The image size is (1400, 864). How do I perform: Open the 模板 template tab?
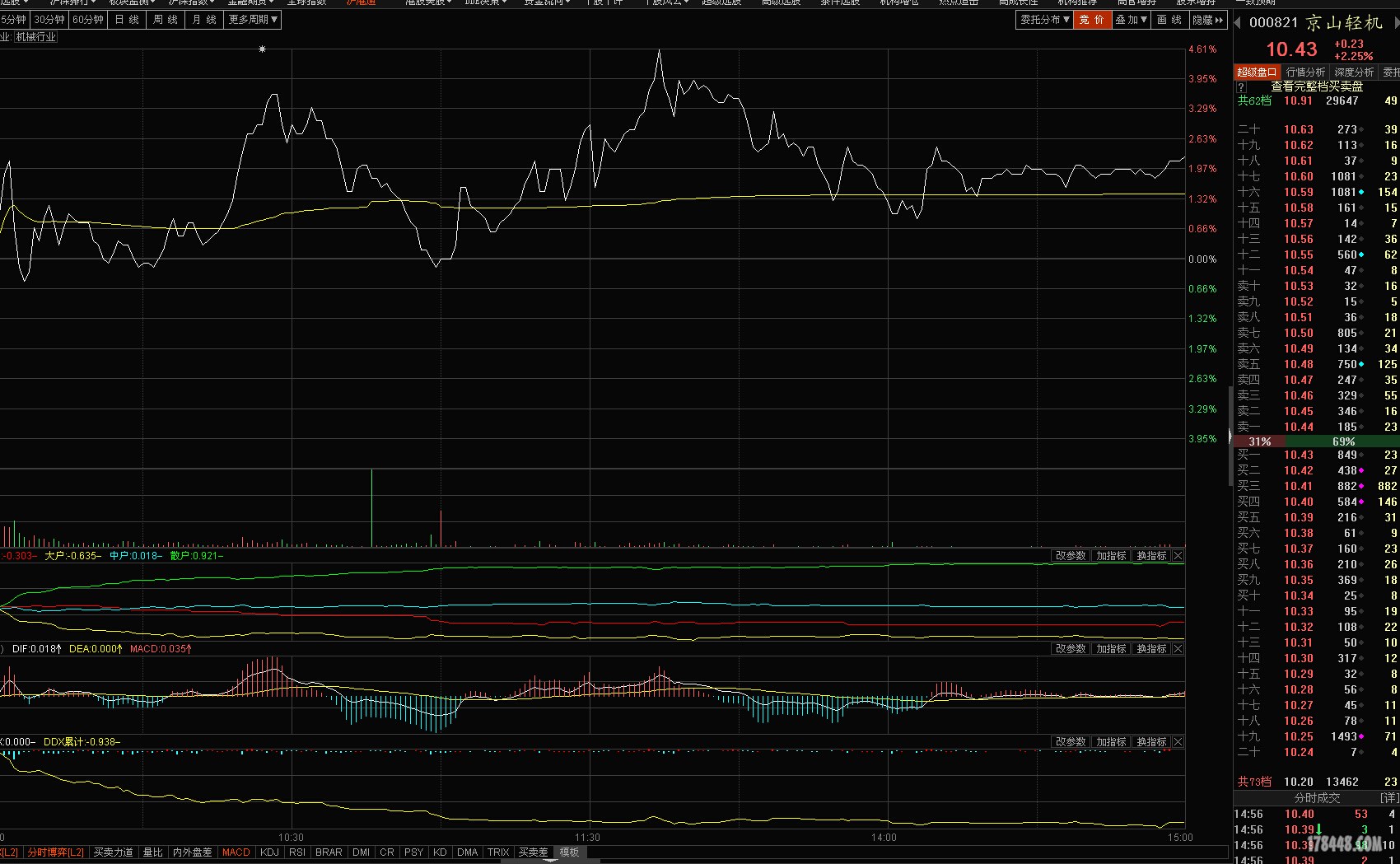[x=569, y=852]
